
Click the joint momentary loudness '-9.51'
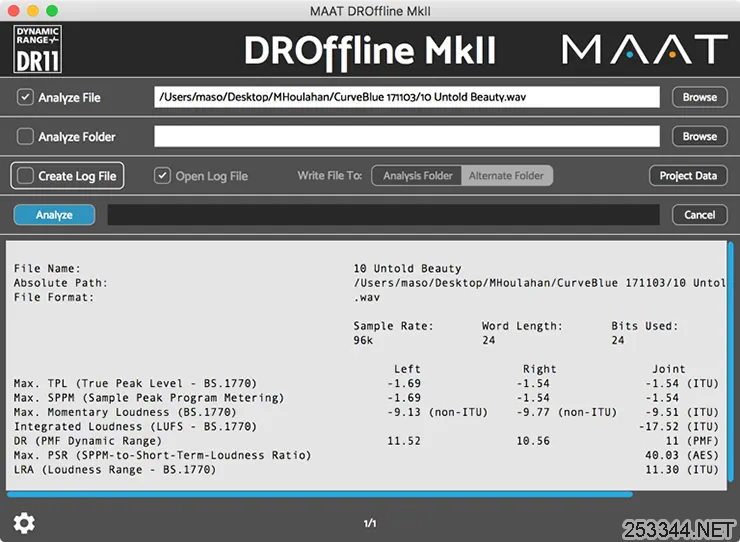click(x=662, y=412)
